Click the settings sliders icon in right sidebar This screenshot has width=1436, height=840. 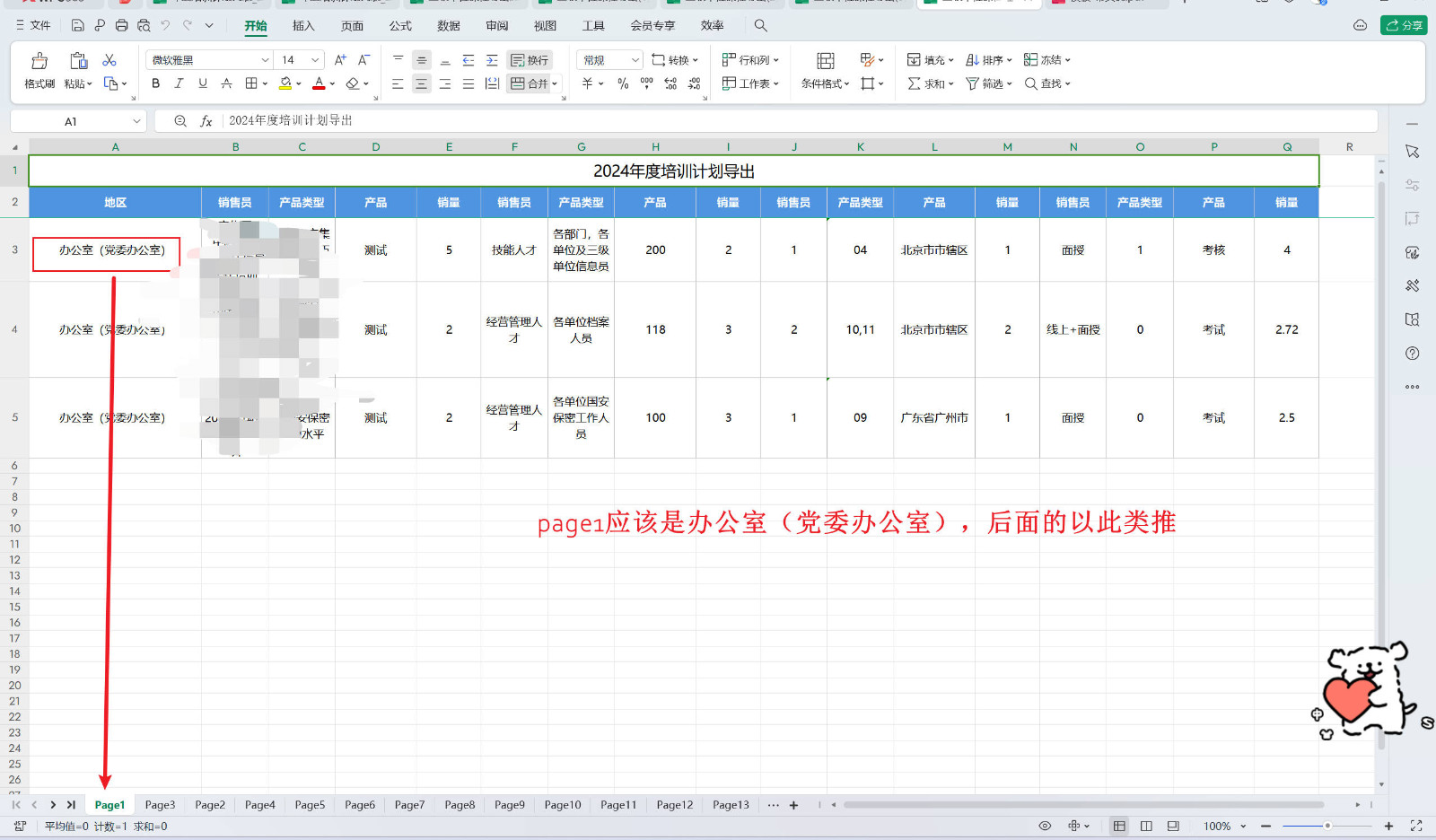[1413, 185]
